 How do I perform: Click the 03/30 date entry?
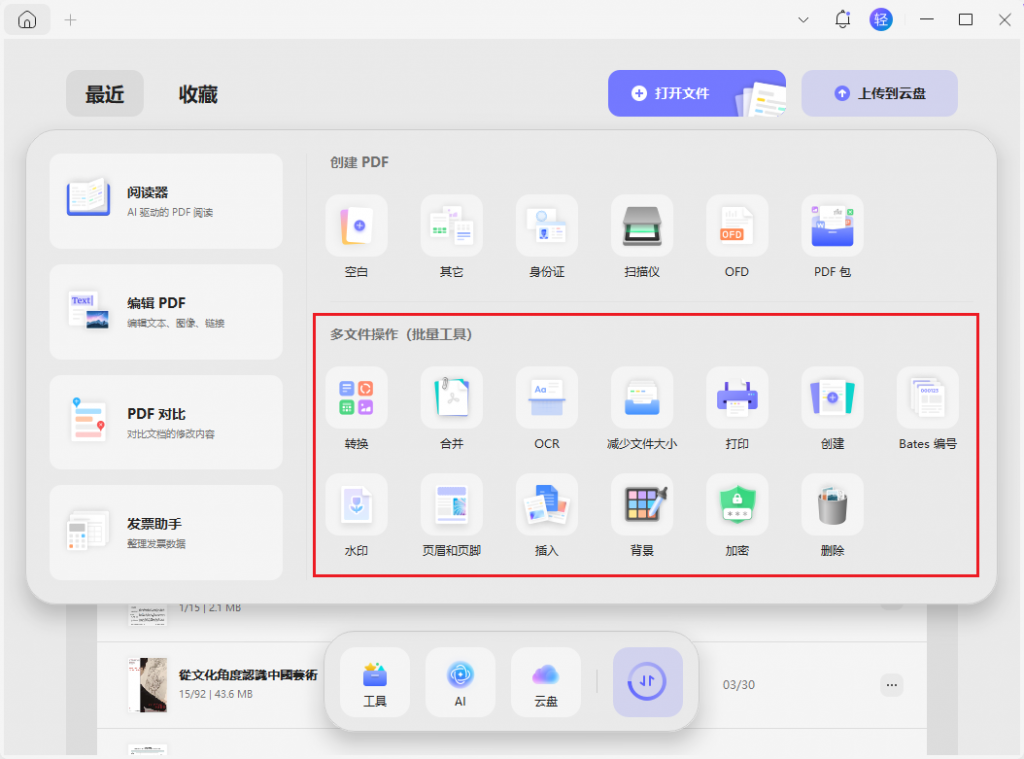coord(739,685)
